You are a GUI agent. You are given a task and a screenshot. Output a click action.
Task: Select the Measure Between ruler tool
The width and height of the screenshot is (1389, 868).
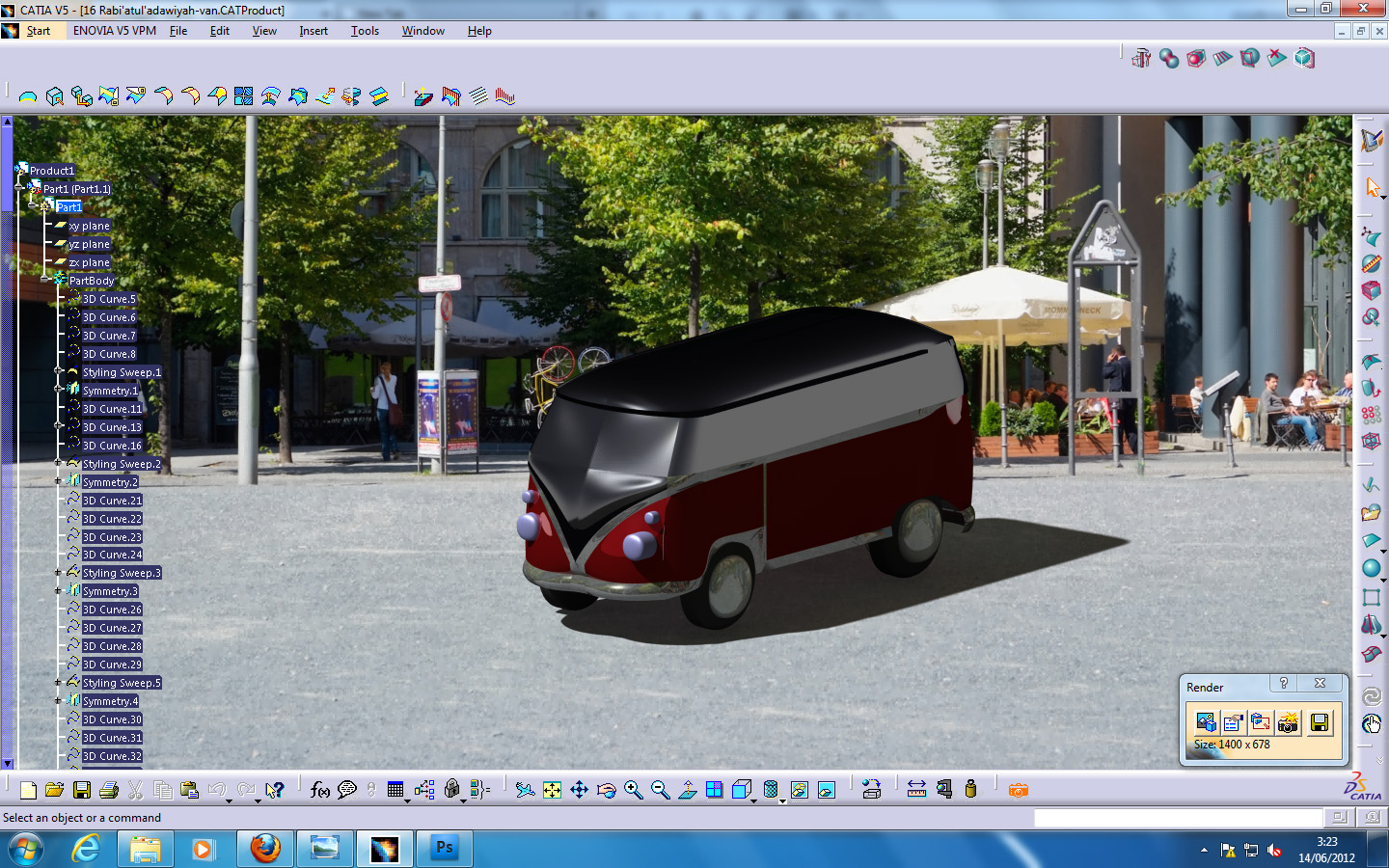[917, 789]
